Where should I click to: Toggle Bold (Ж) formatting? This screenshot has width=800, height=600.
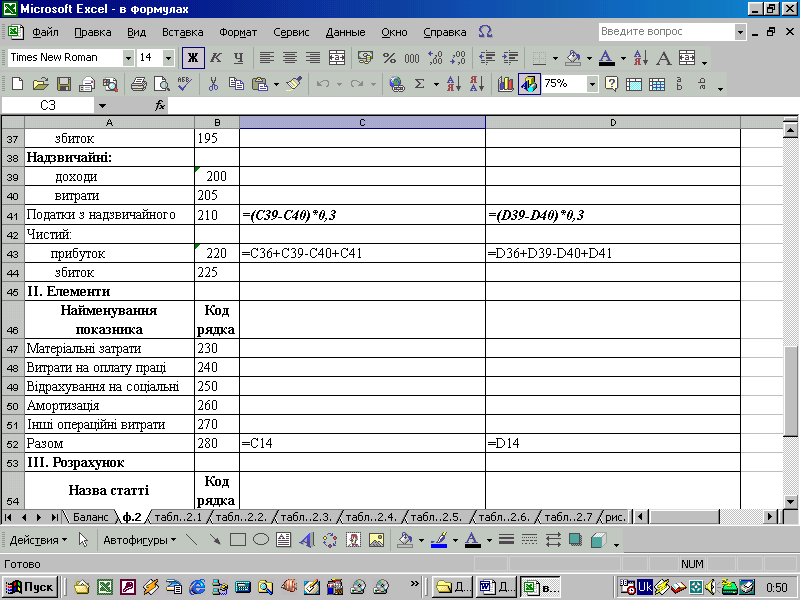click(193, 58)
